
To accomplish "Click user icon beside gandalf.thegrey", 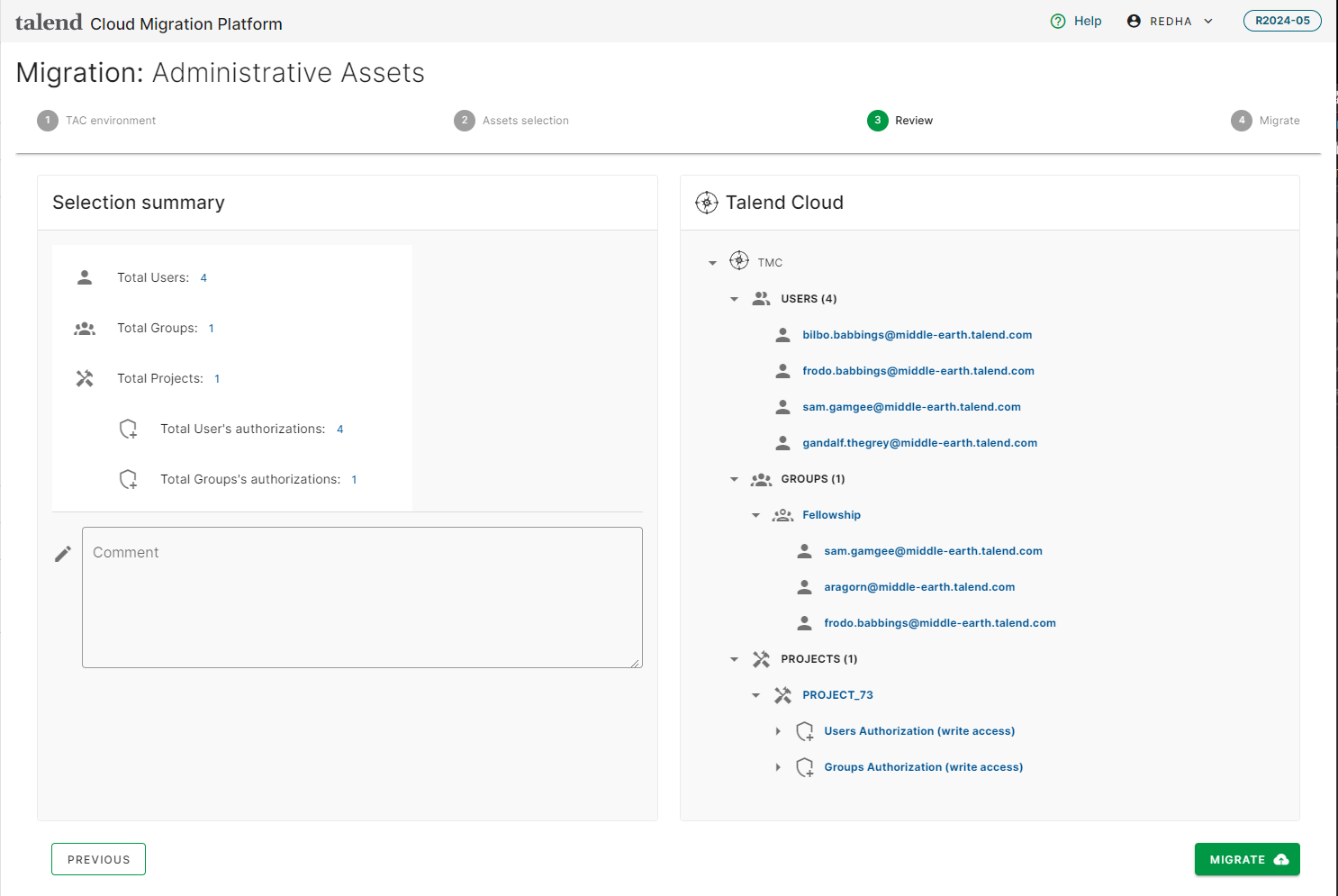I will point(782,443).
